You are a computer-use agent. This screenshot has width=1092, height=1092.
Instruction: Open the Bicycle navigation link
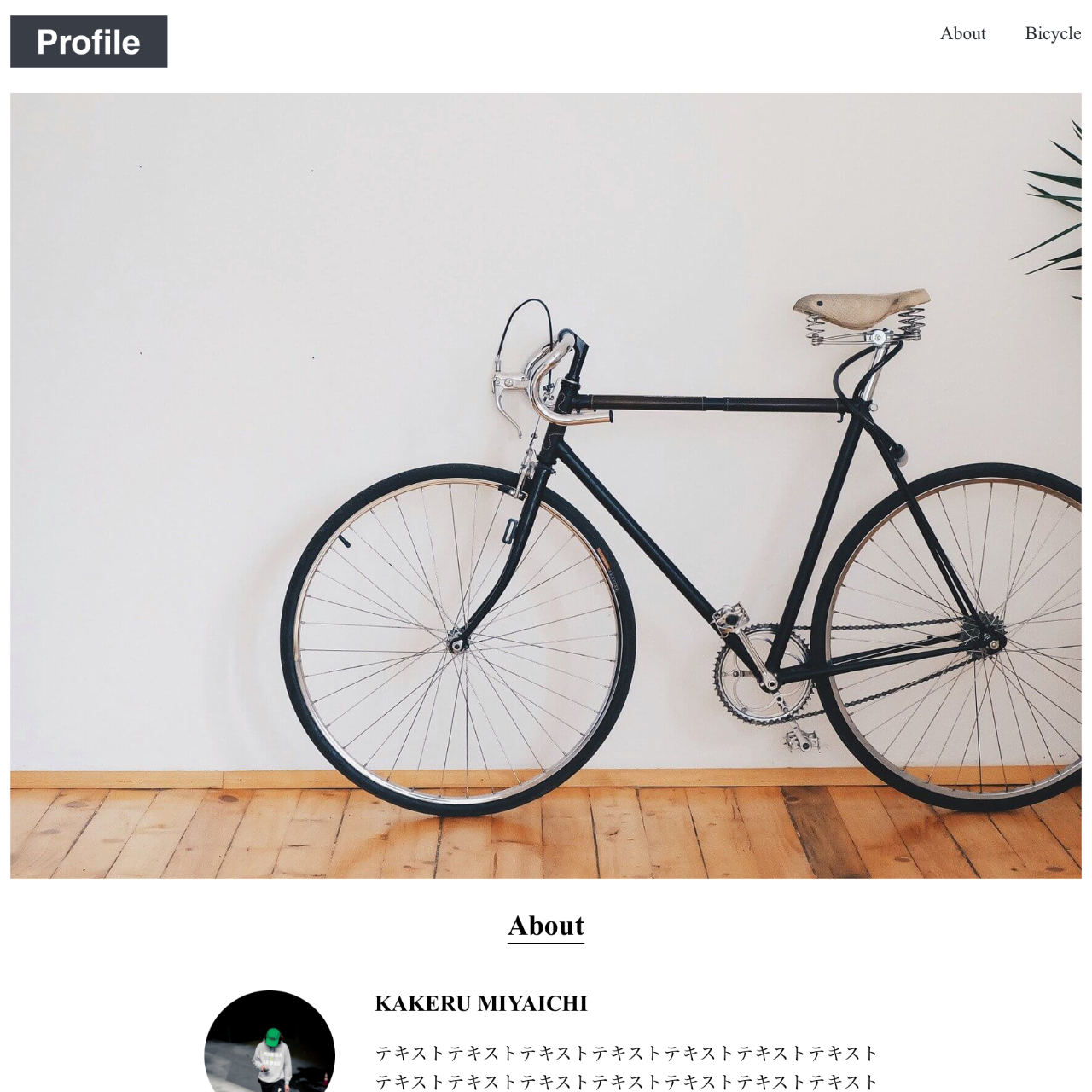(1053, 33)
